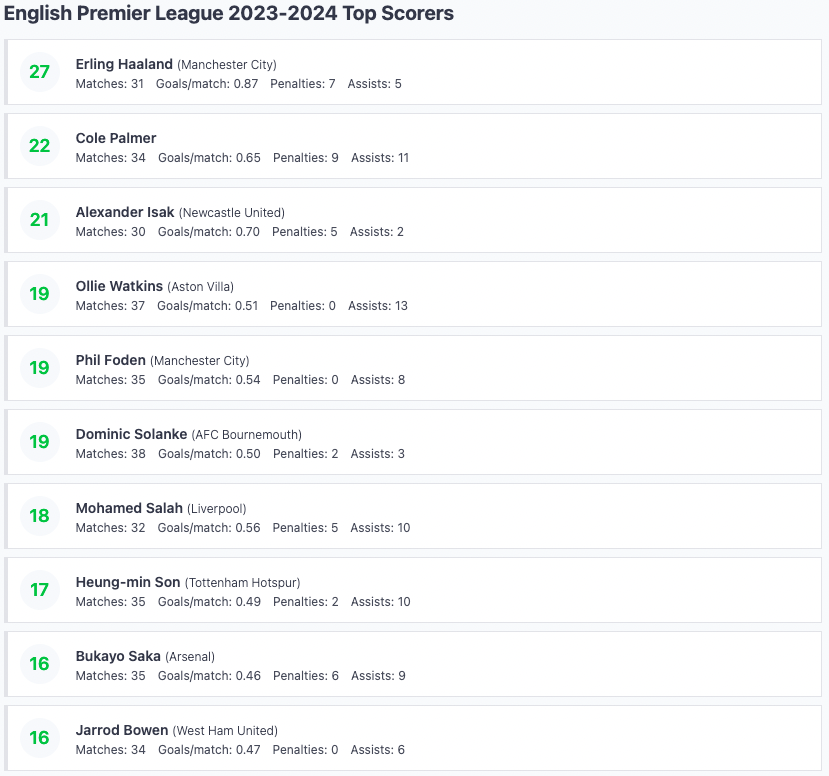Click the Dominic Solanke player name

(131, 435)
